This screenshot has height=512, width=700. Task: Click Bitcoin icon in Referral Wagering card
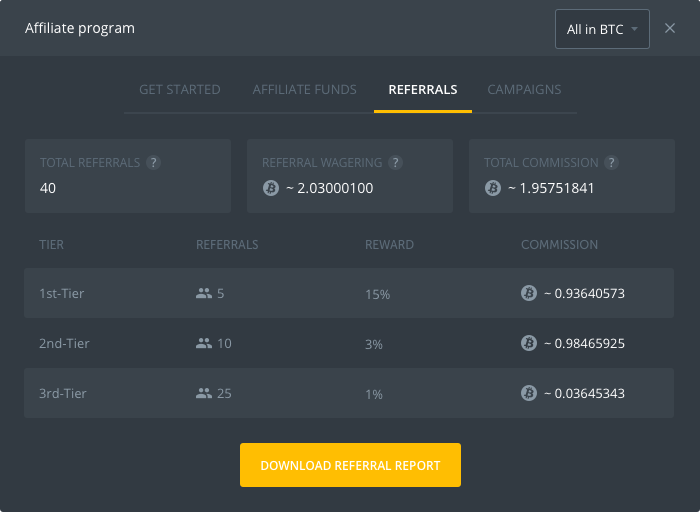[x=271, y=187]
